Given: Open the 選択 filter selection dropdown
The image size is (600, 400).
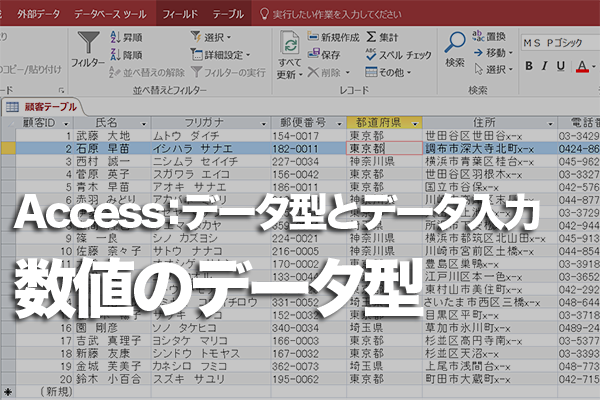Looking at the screenshot, I should (211, 37).
